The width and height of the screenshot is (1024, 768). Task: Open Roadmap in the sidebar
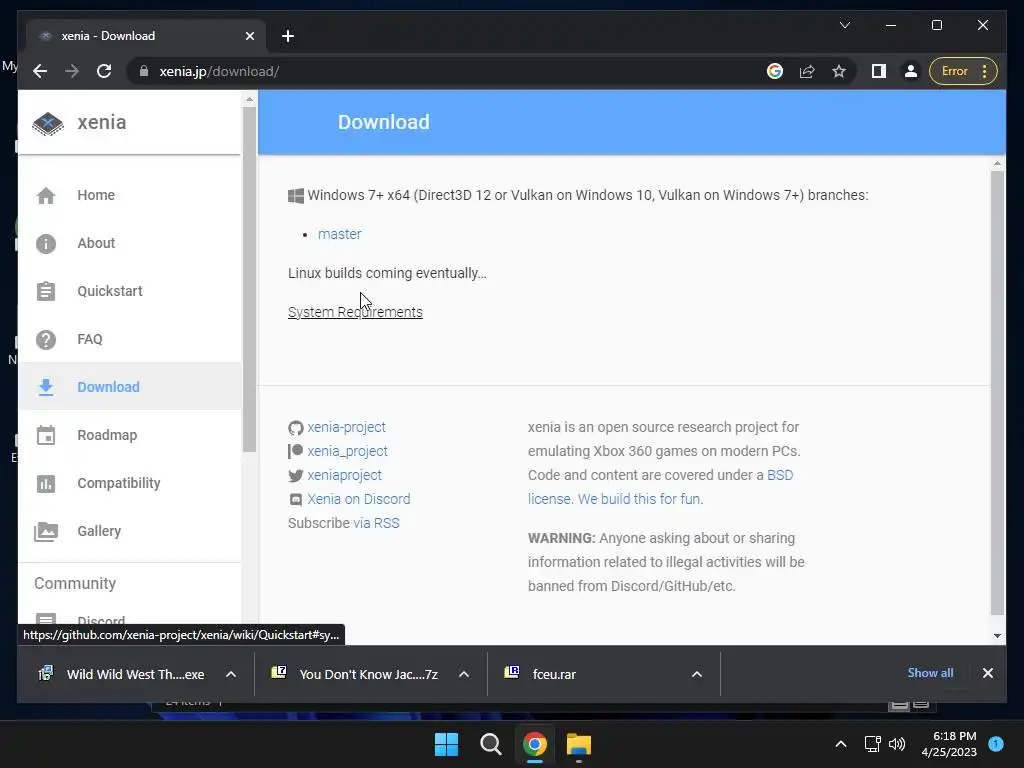[129, 435]
